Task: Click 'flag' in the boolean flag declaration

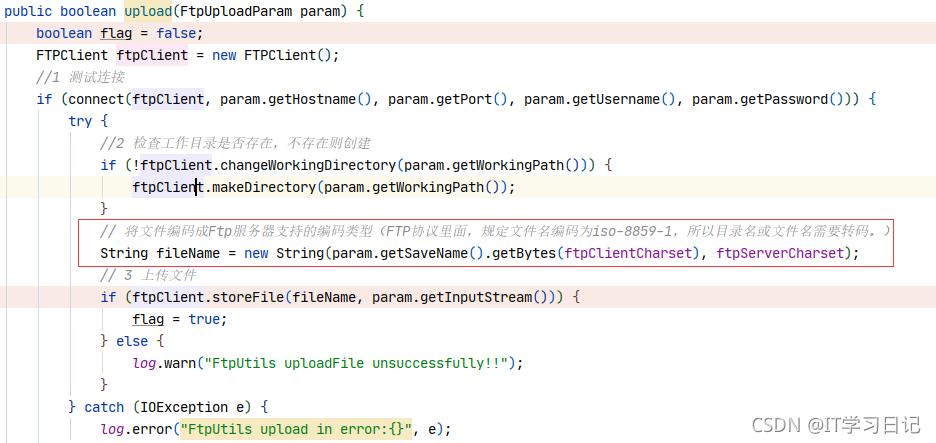Action: (x=116, y=33)
